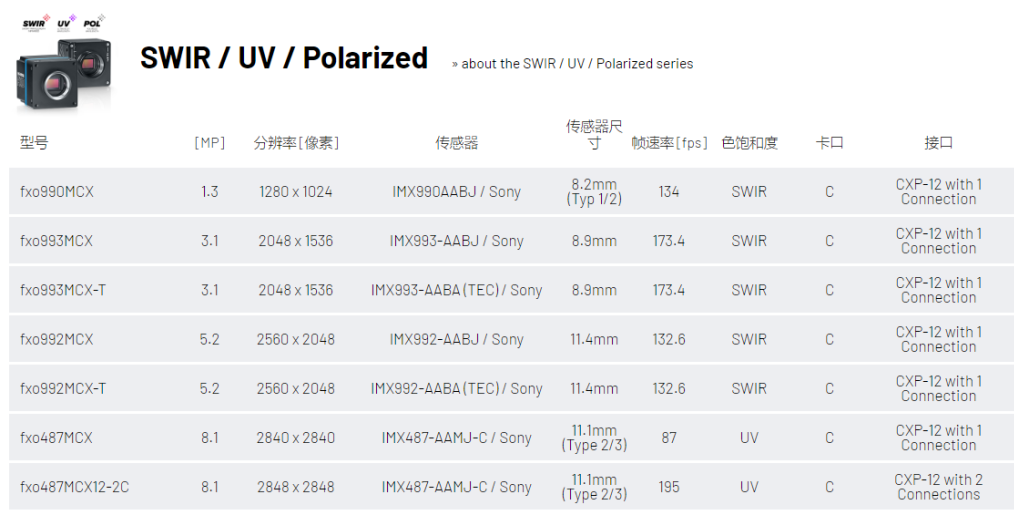
Task: Click the 色饱和度 column header
Action: [x=750, y=143]
